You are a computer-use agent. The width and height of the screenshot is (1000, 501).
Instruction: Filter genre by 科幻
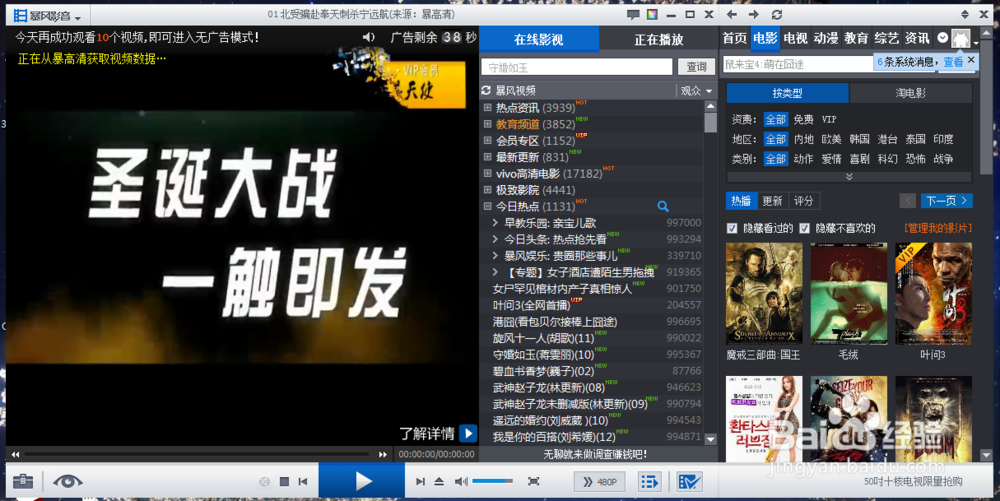tap(887, 159)
